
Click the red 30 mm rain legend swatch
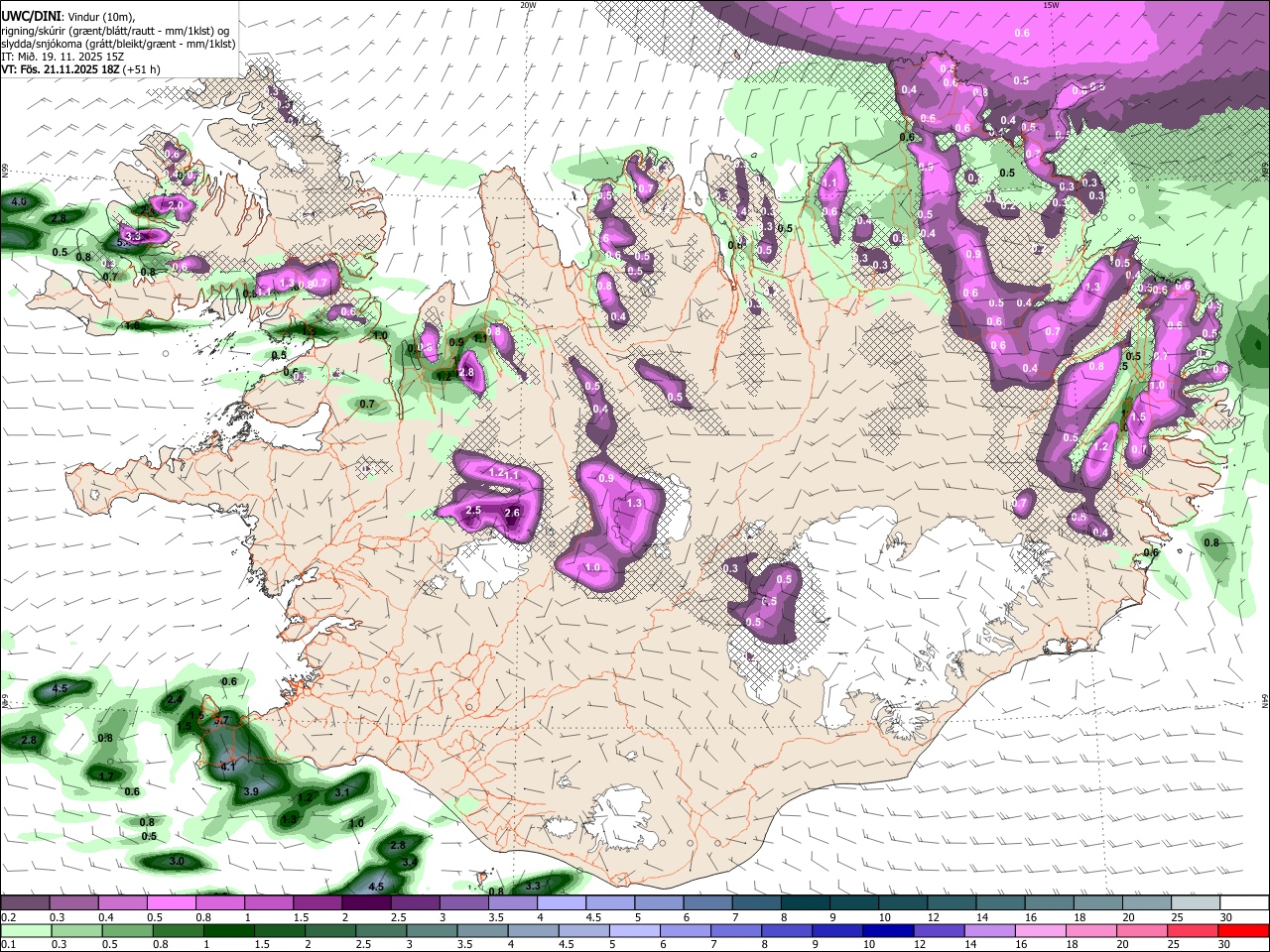pyautogui.click(x=1242, y=930)
